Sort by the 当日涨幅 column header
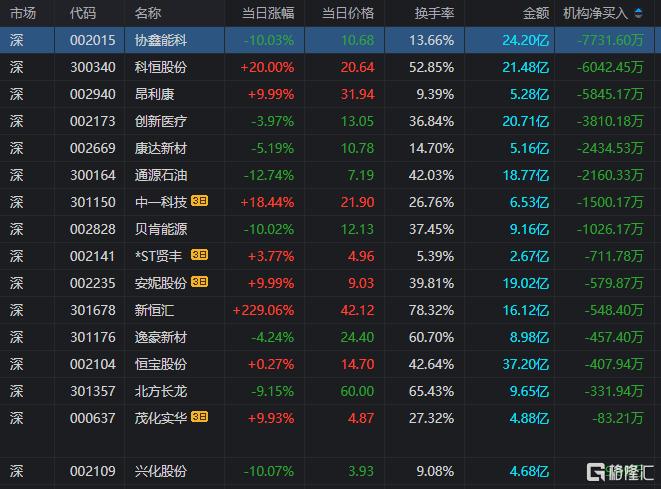Screen dimensions: 661x489 point(268,13)
